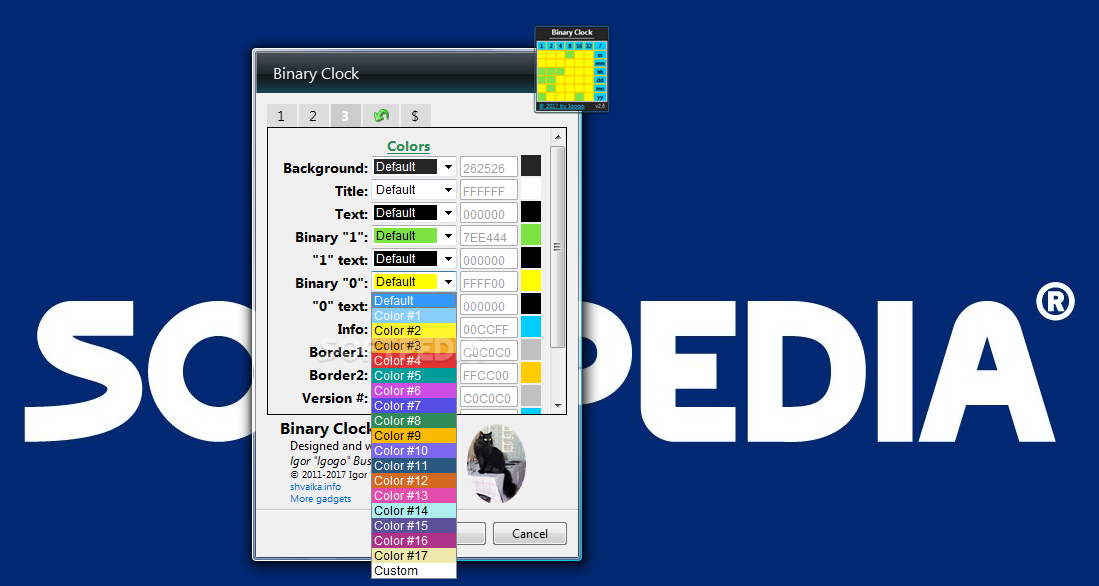The image size is (1099, 586).
Task: Choose Color #10 violet option
Action: [414, 451]
